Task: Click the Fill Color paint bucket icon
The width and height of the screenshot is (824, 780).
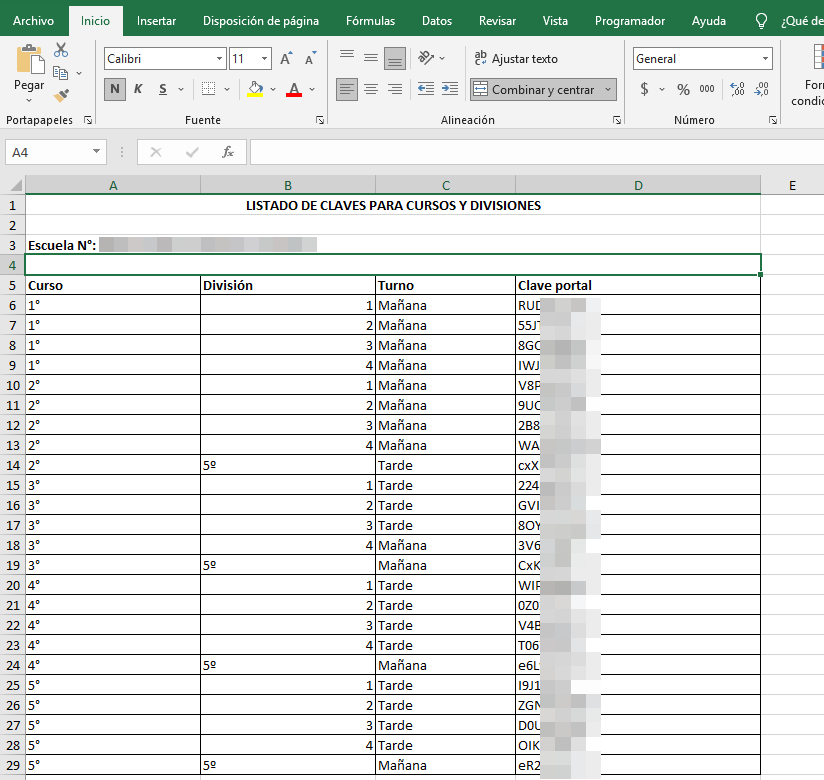Action: tap(255, 89)
